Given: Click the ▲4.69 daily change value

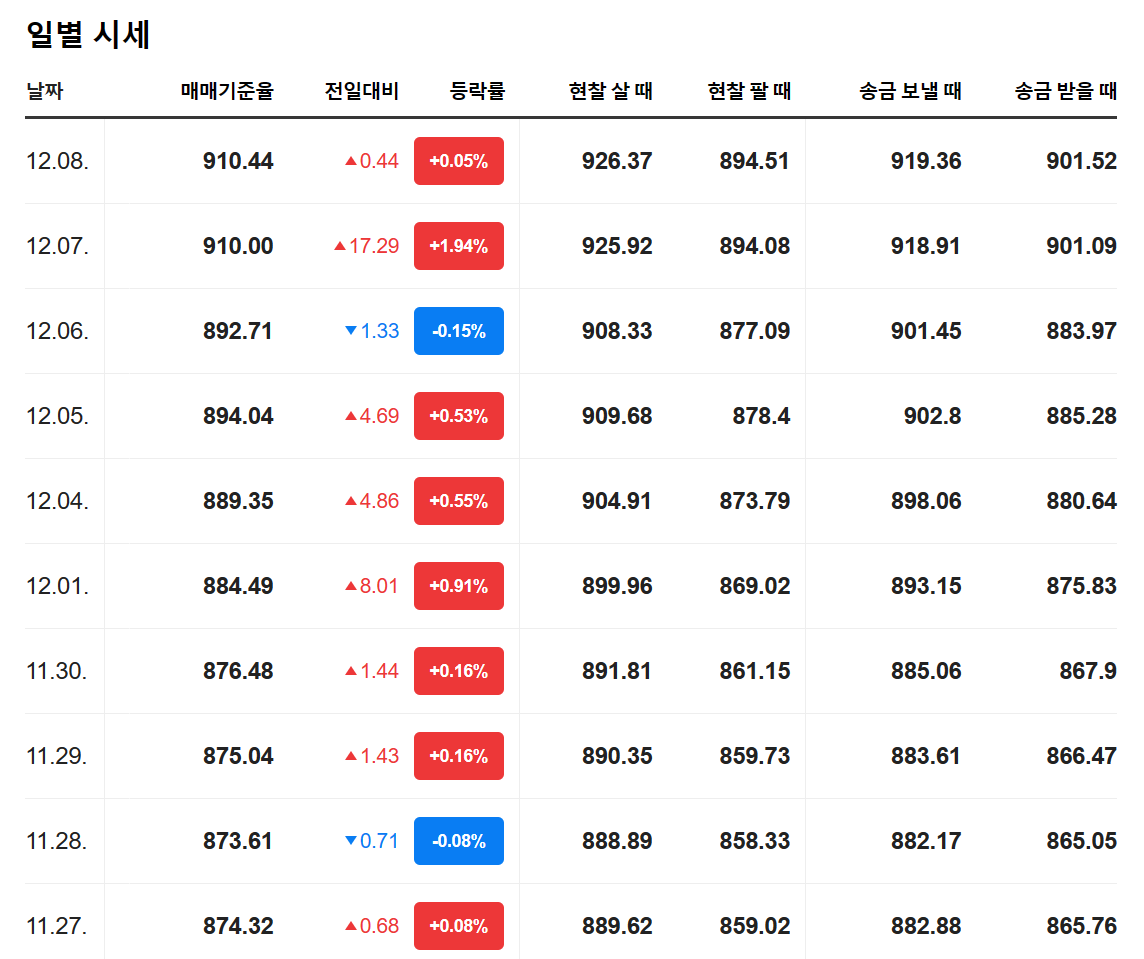Looking at the screenshot, I should pyautogui.click(x=372, y=416).
